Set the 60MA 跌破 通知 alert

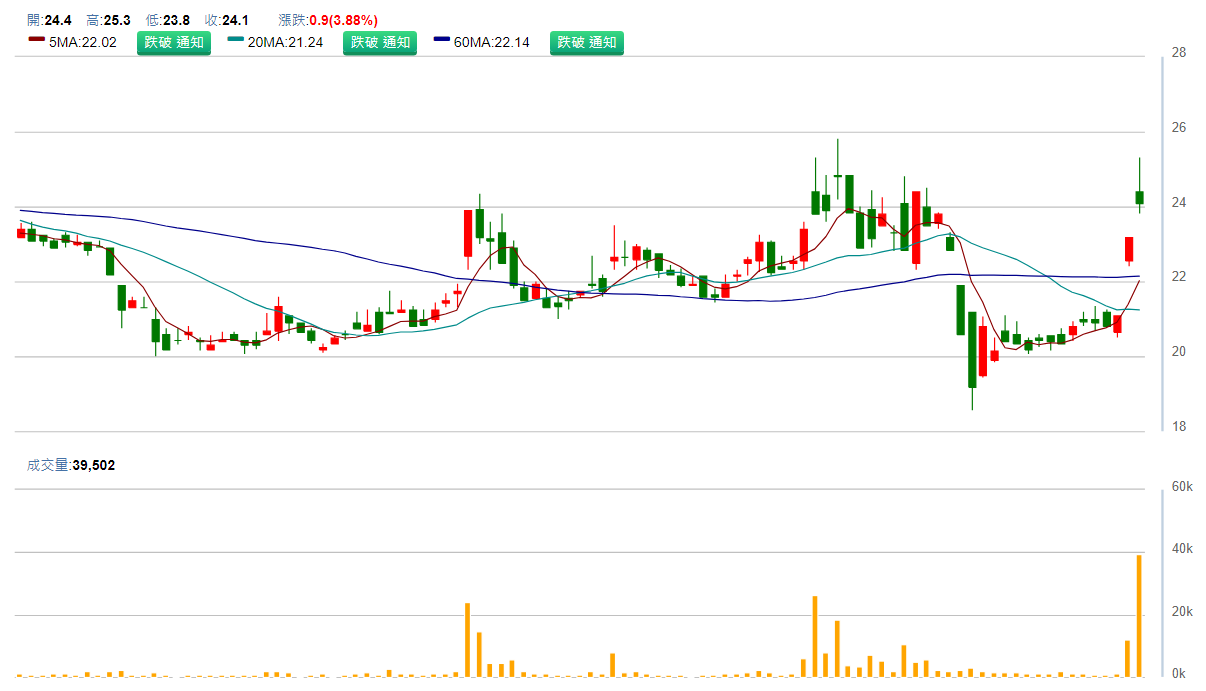(x=587, y=42)
